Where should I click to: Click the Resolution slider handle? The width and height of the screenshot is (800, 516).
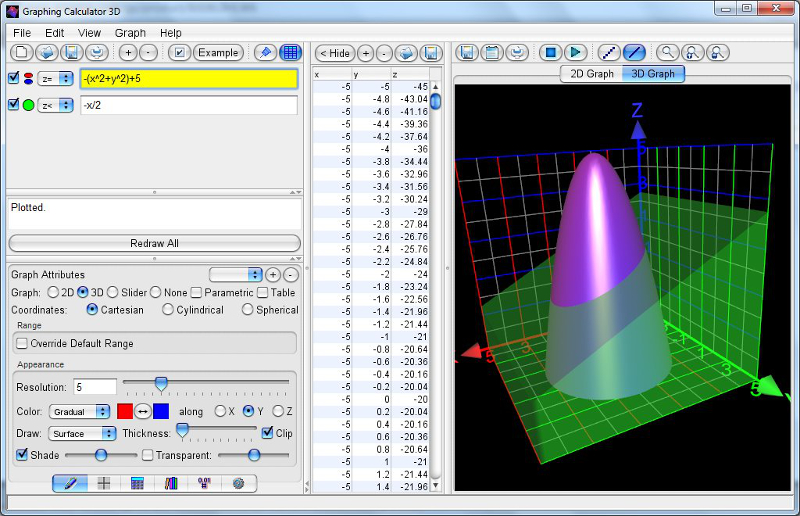click(161, 384)
